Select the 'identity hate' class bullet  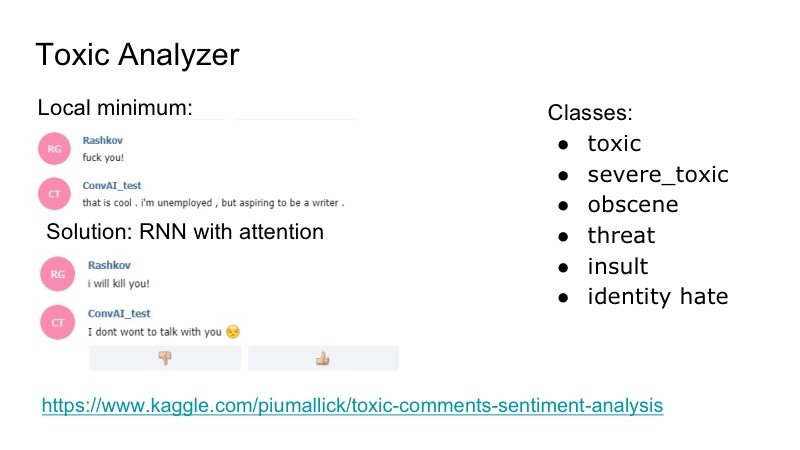657,296
